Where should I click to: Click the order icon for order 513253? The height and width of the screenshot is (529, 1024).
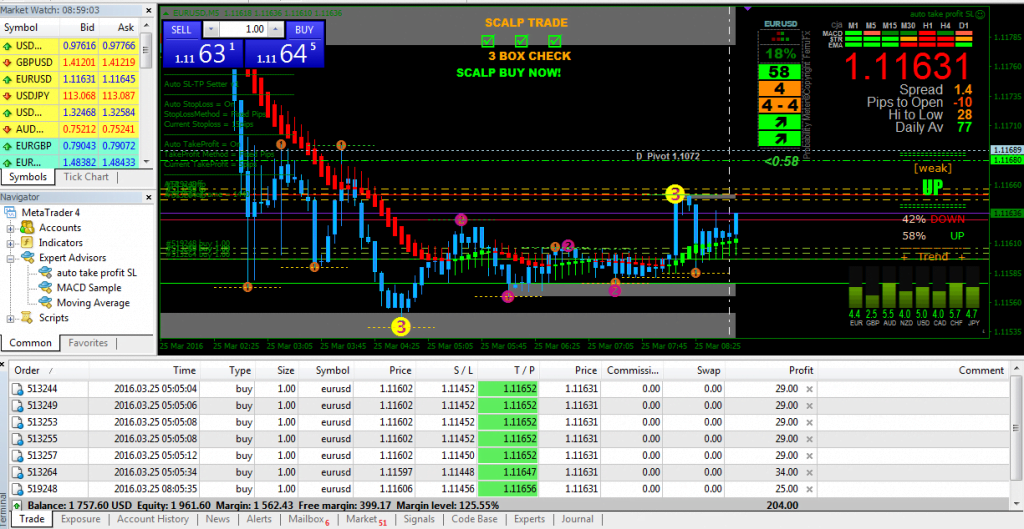pos(18,421)
